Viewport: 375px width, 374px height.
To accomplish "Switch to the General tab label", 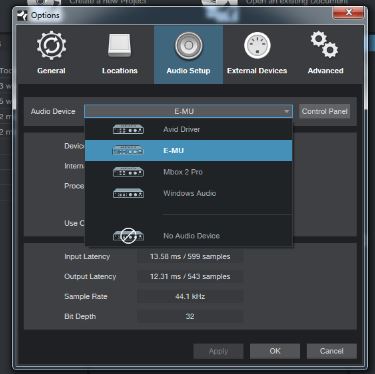I will pyautogui.click(x=51, y=71).
